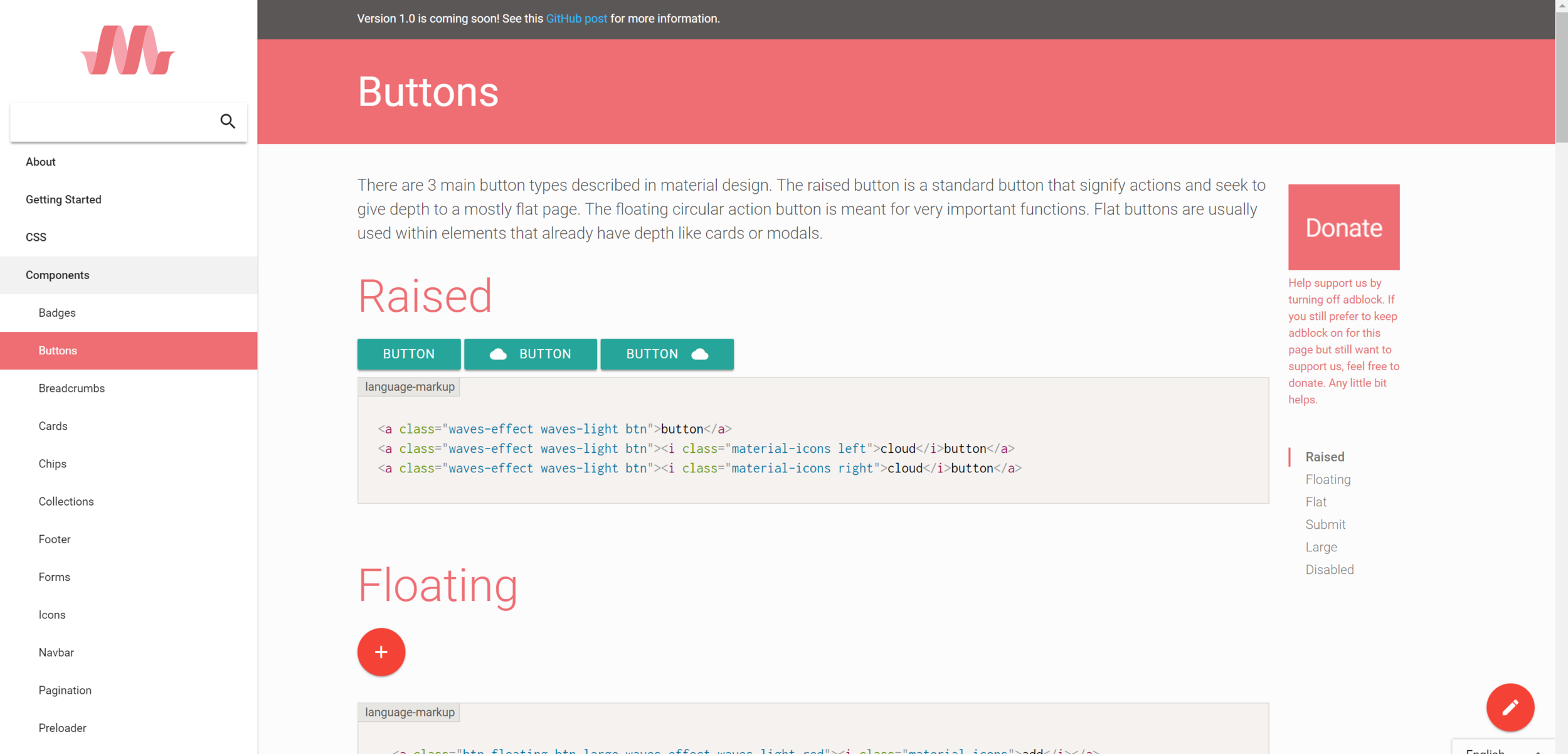Collapse the Components sidebar section
Image resolution: width=1568 pixels, height=754 pixels.
tap(58, 275)
